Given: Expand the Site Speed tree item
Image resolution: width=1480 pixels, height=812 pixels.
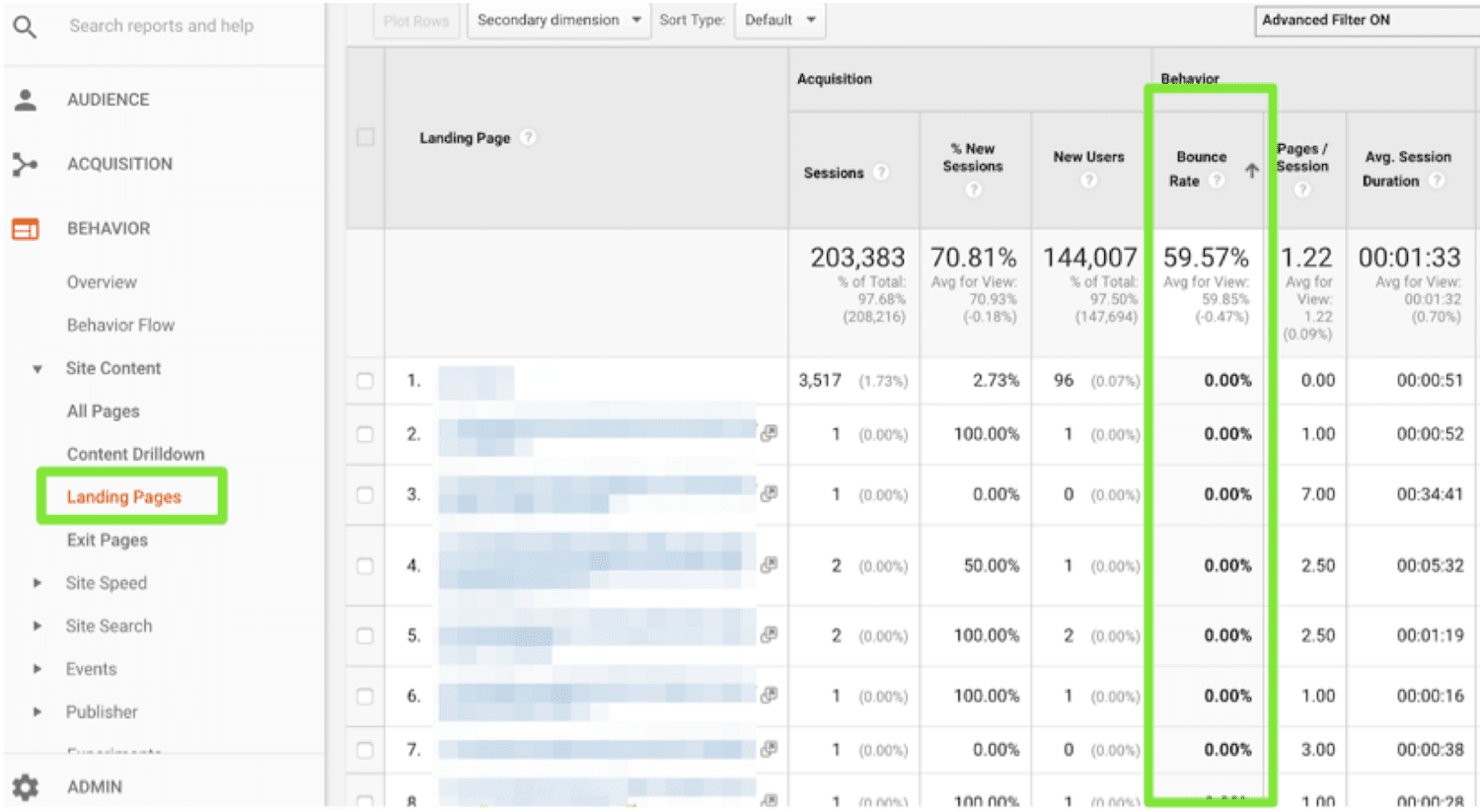Looking at the screenshot, I should coord(37,583).
